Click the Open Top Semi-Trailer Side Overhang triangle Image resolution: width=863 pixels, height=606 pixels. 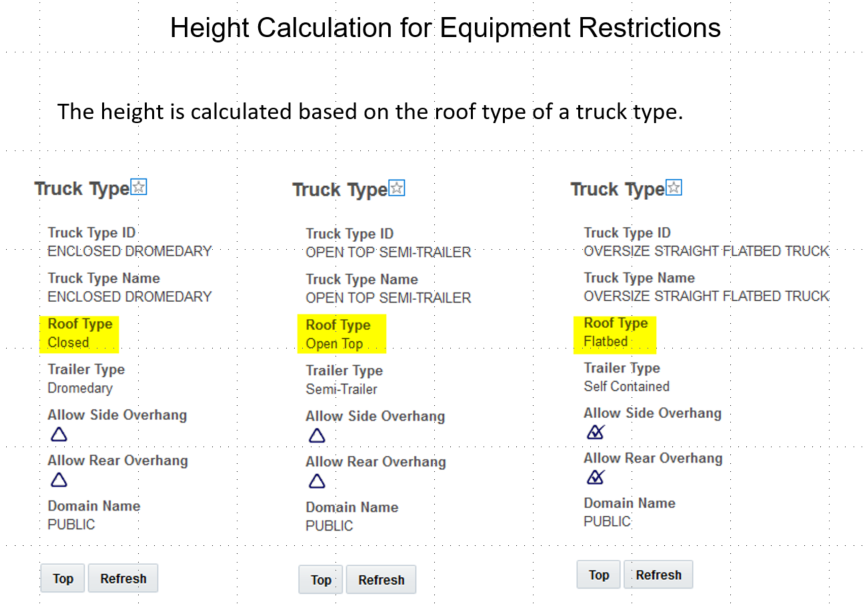tap(317, 435)
